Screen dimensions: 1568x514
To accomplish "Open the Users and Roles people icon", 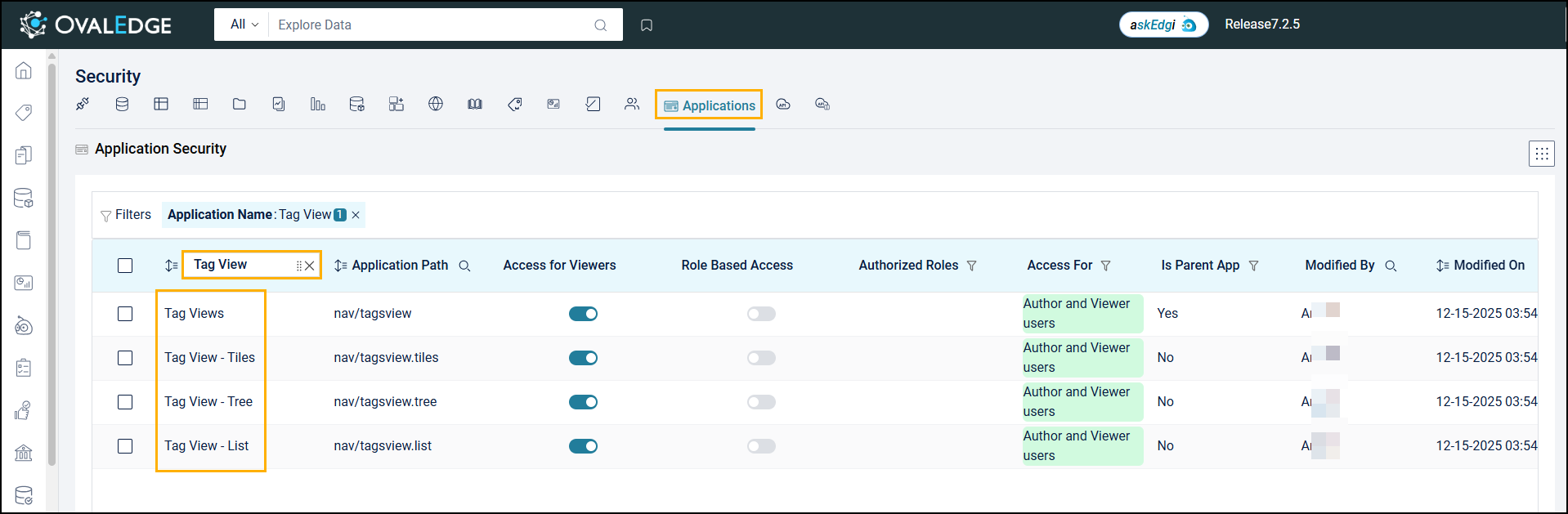I will [x=632, y=104].
